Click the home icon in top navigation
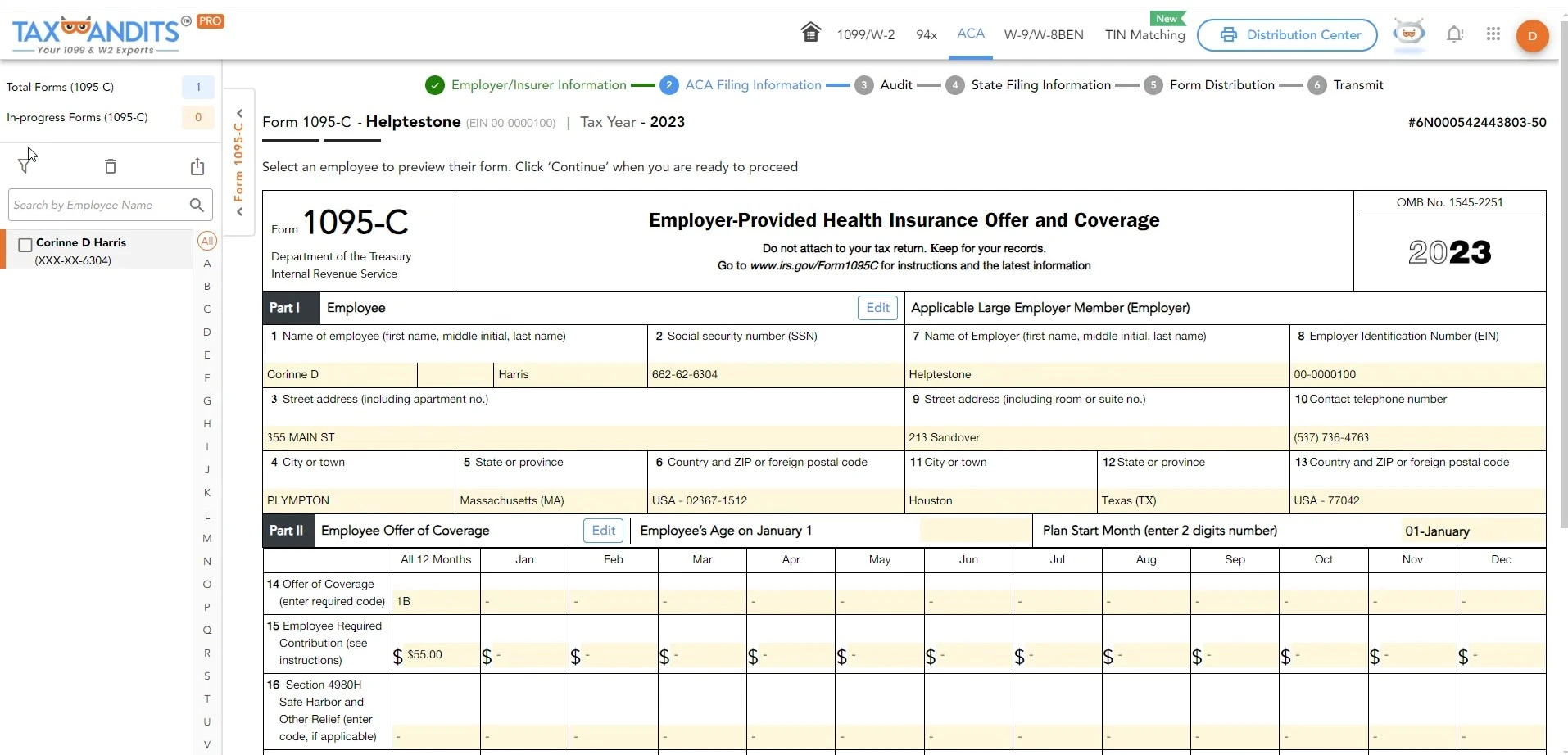The height and width of the screenshot is (755, 1568). pos(810,34)
